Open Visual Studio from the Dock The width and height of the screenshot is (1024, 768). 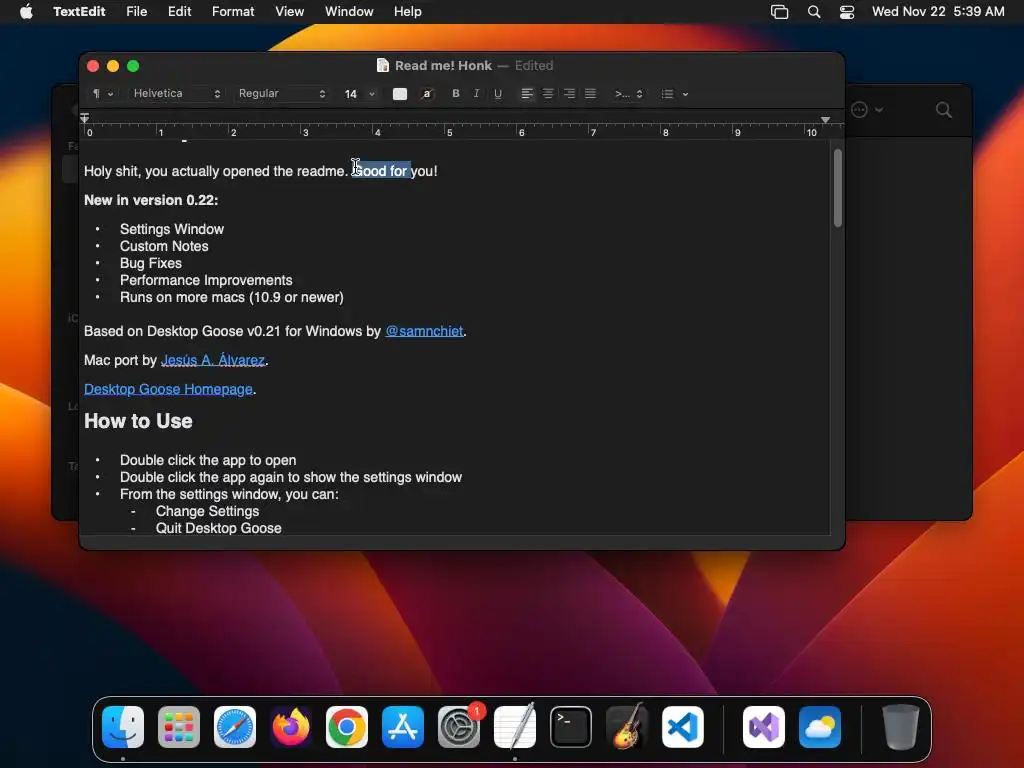[764, 727]
